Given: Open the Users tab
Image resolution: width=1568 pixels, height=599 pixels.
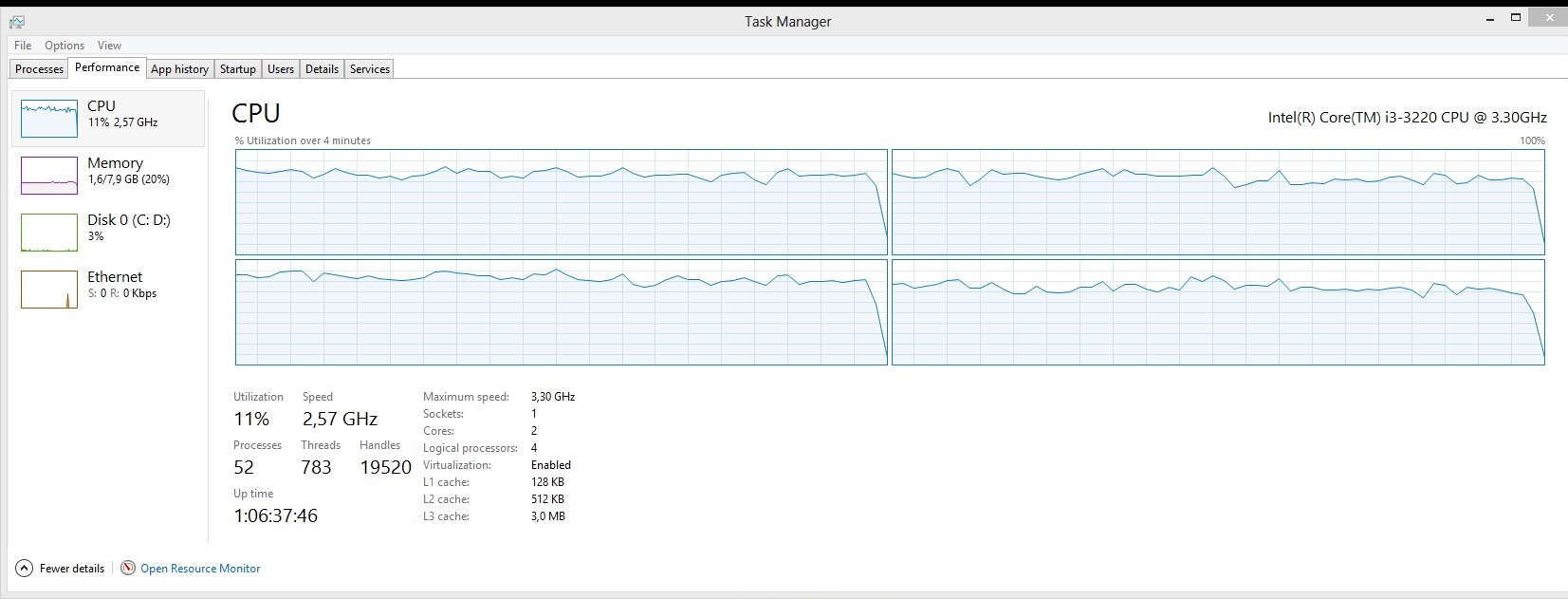Looking at the screenshot, I should (x=280, y=69).
